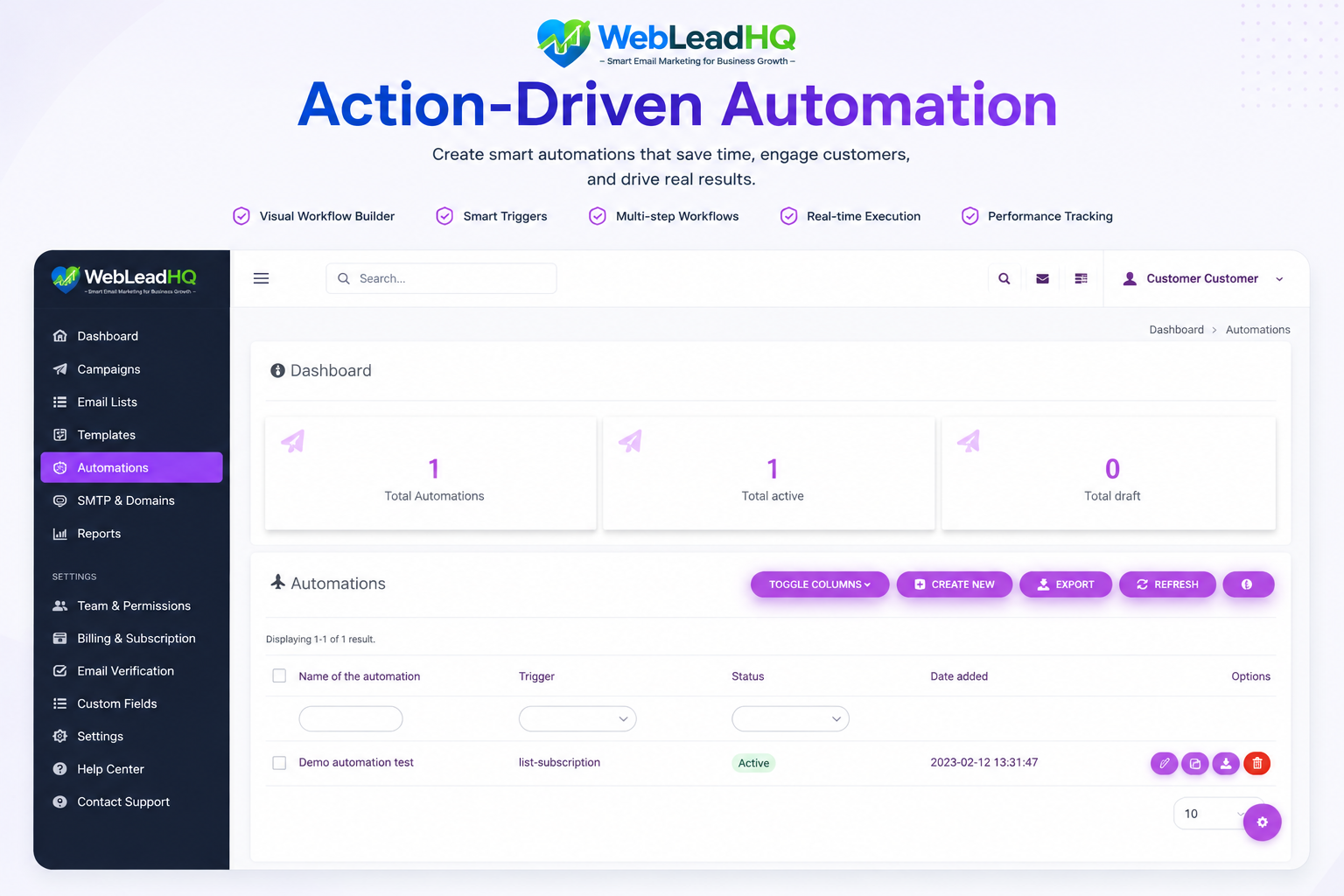Click the Total Automations stat card
Image resolution: width=1344 pixels, height=896 pixels.
(x=430, y=473)
